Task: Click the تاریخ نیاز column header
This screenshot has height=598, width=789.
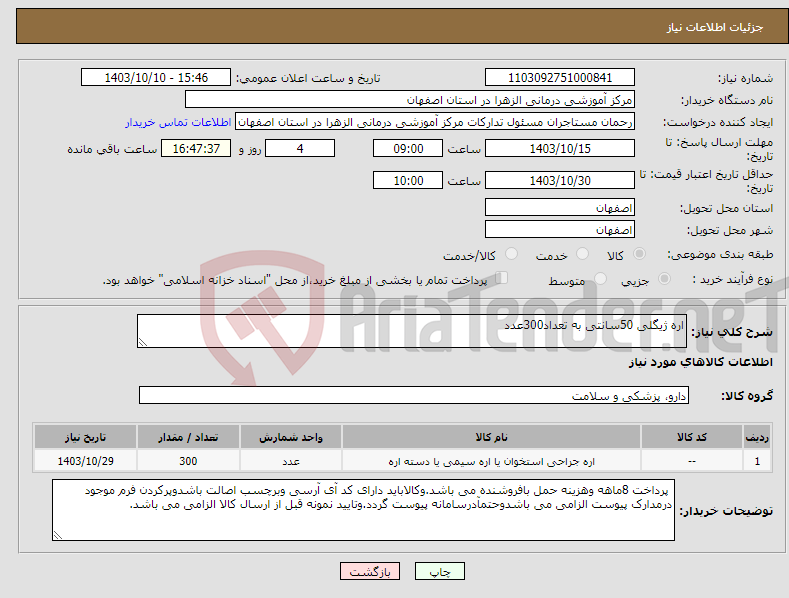Action: click(86, 437)
